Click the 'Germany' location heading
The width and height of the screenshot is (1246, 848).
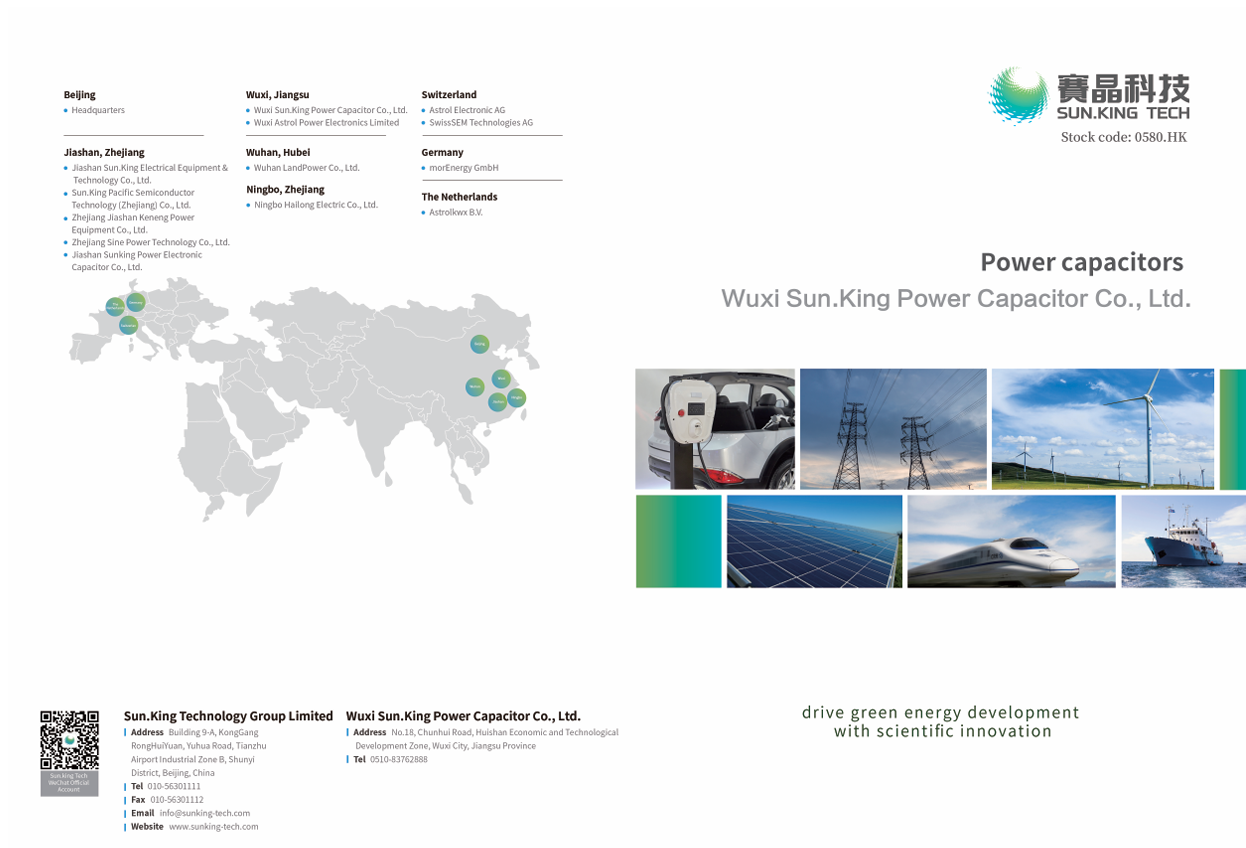point(442,152)
